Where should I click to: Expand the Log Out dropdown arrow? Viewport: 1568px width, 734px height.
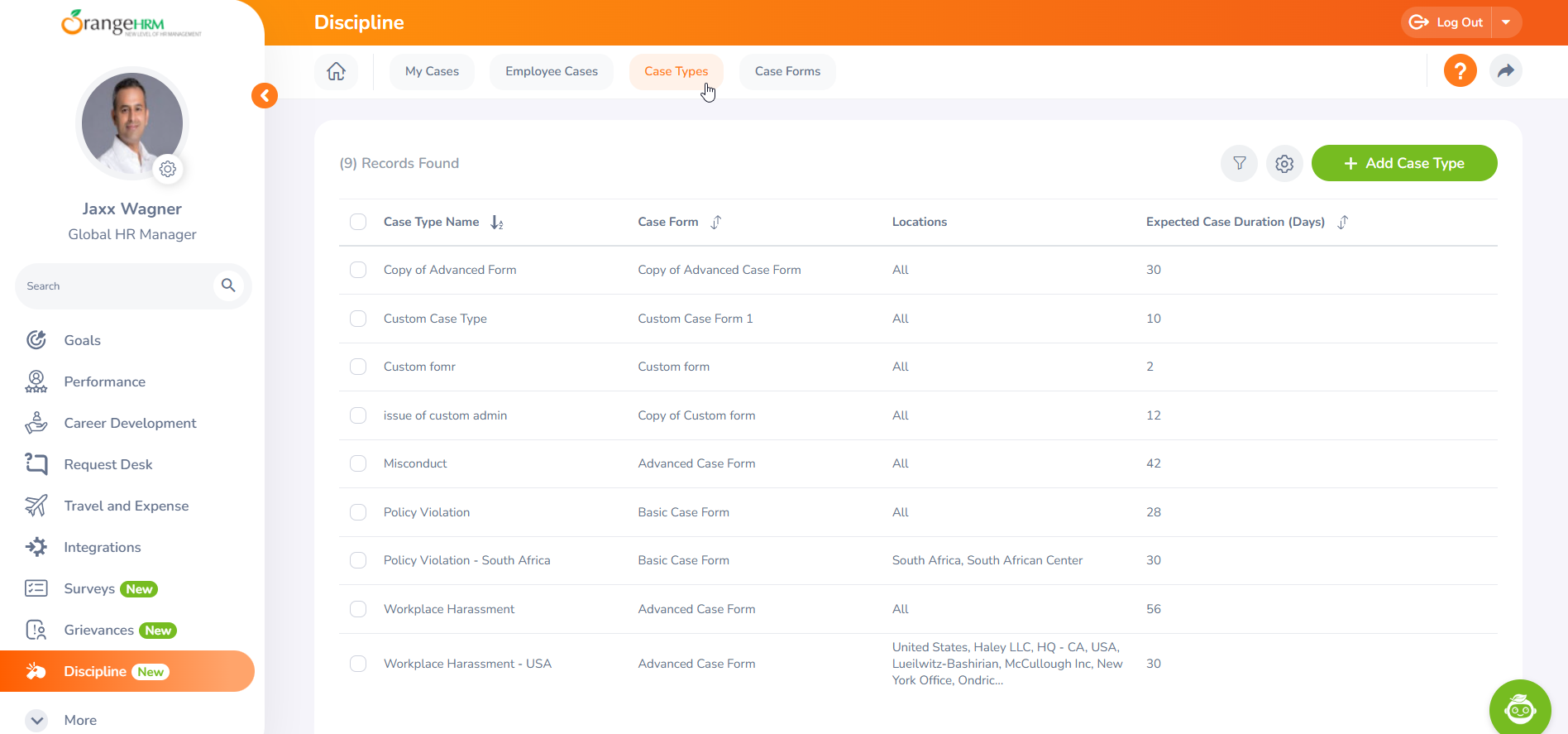coord(1506,22)
